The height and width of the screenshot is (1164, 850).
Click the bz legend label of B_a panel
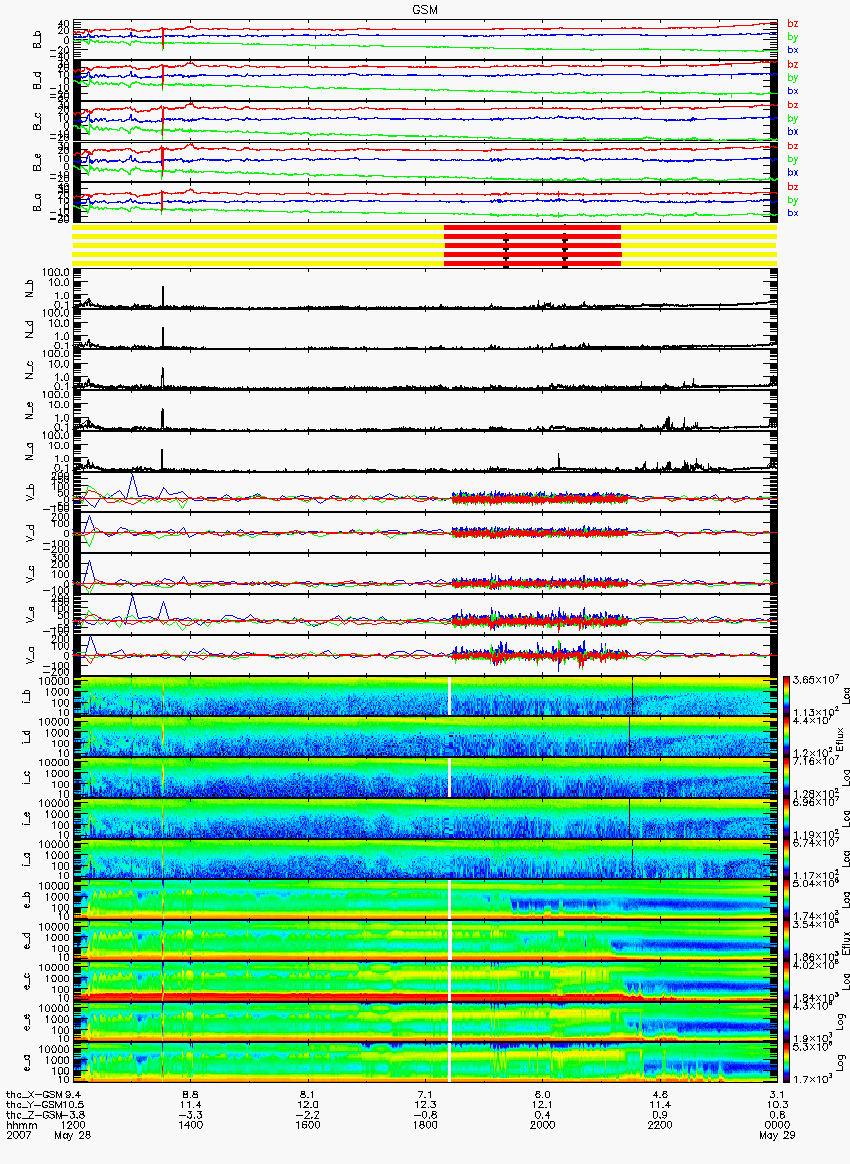point(793,186)
